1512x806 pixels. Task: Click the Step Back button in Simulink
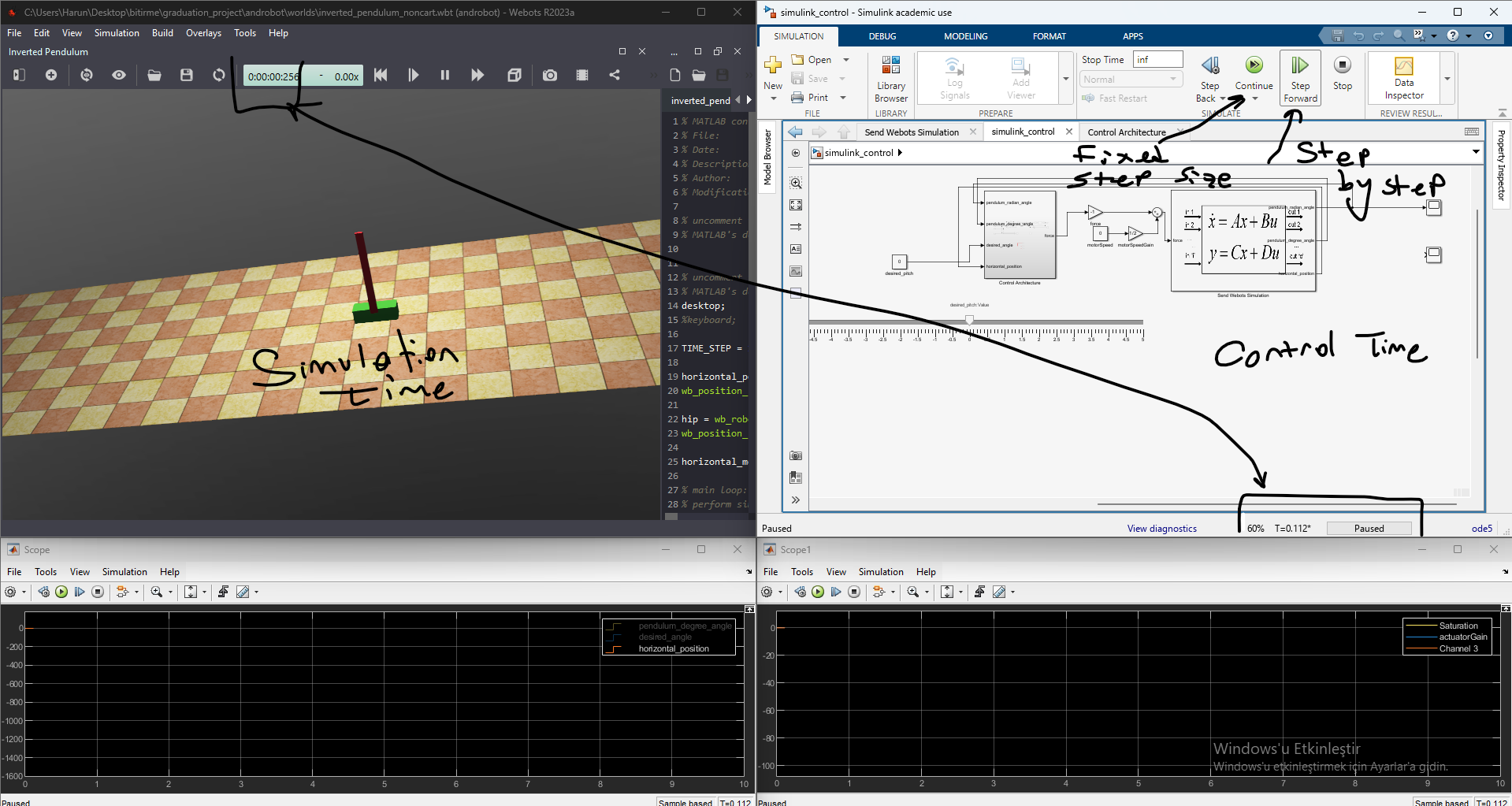click(x=1210, y=72)
